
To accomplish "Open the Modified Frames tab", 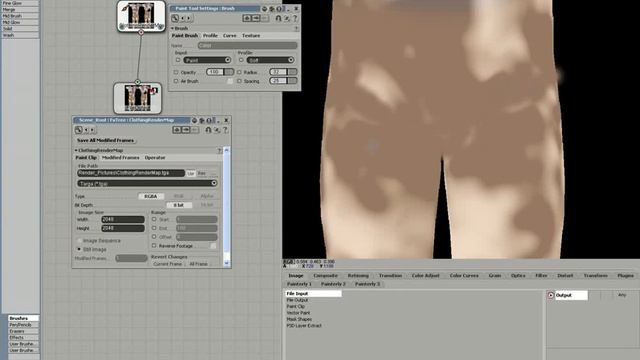I will pos(120,158).
